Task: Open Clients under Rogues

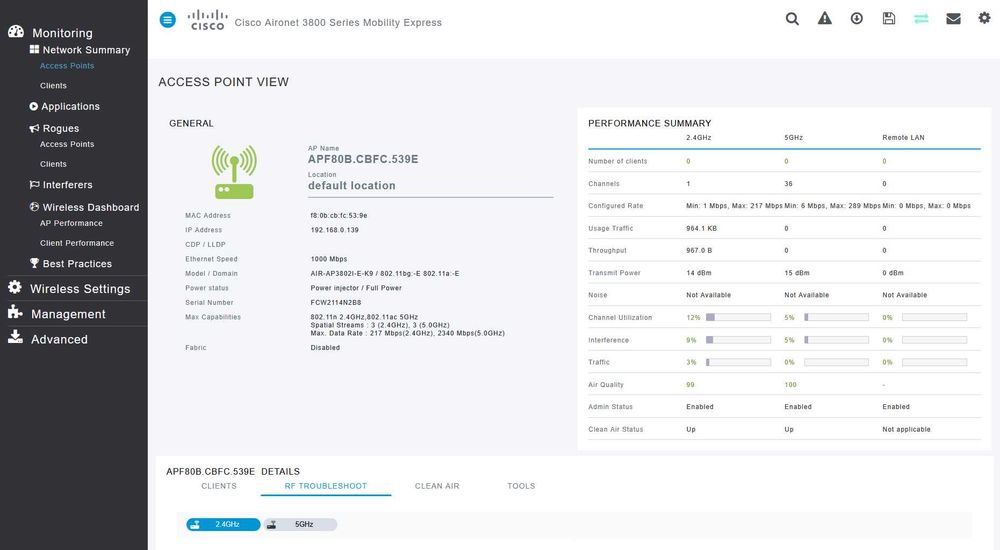Action: (53, 164)
